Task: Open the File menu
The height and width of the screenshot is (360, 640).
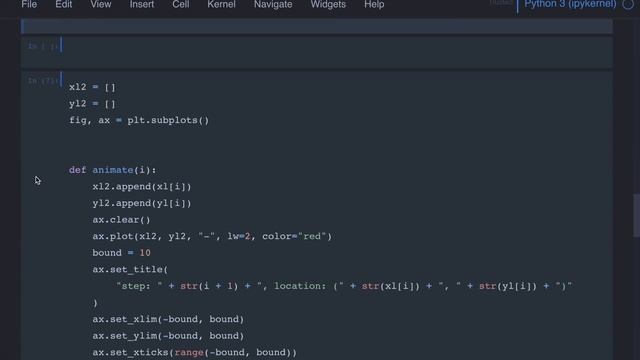Action: click(x=29, y=4)
